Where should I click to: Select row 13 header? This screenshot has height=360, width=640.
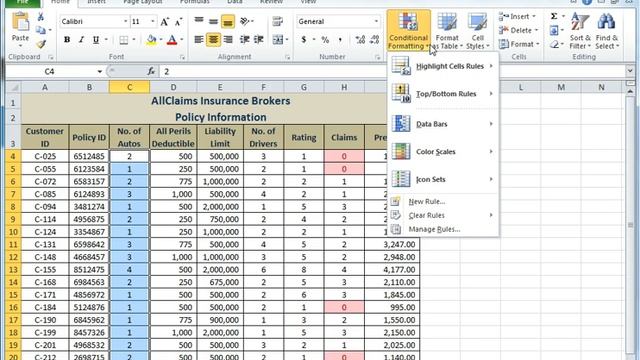pos(13,269)
